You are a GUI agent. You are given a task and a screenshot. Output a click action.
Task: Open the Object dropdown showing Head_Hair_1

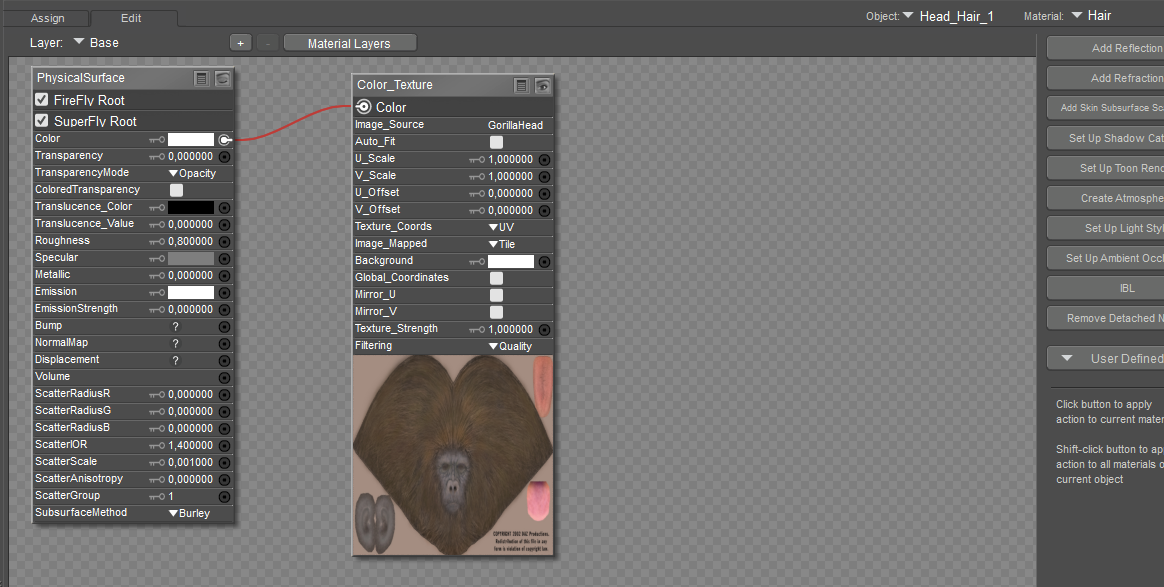pyautogui.click(x=948, y=16)
